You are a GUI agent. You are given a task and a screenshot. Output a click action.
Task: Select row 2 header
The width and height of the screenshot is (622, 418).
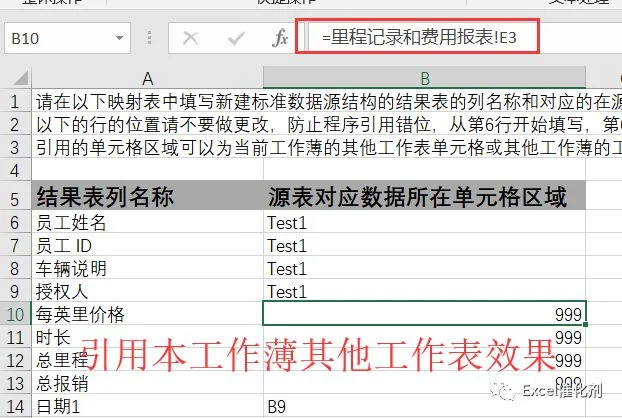click(15, 124)
